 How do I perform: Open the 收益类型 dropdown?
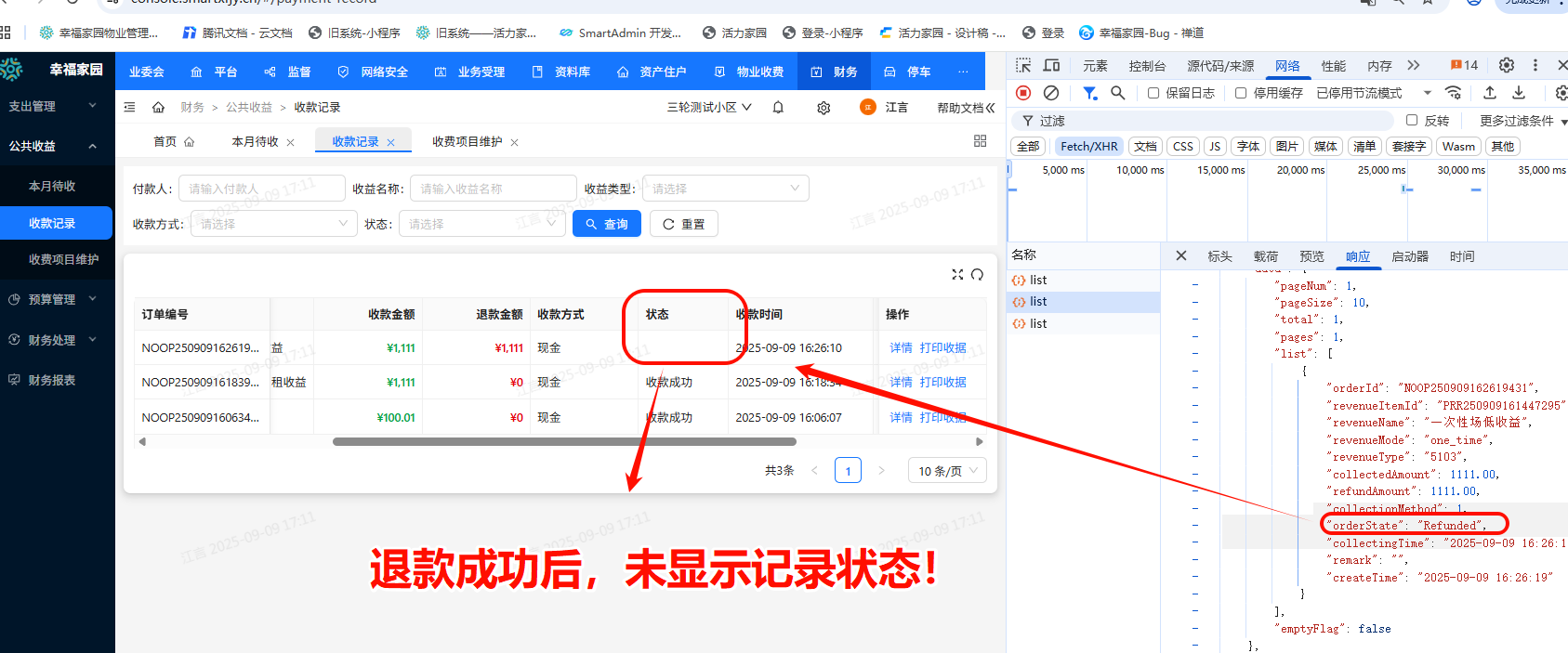725,189
